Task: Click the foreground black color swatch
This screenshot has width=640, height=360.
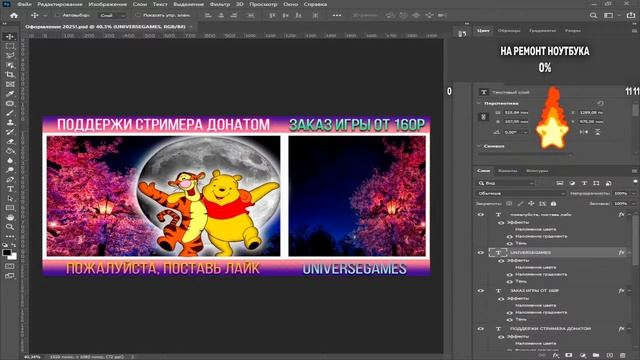Action: point(7,252)
